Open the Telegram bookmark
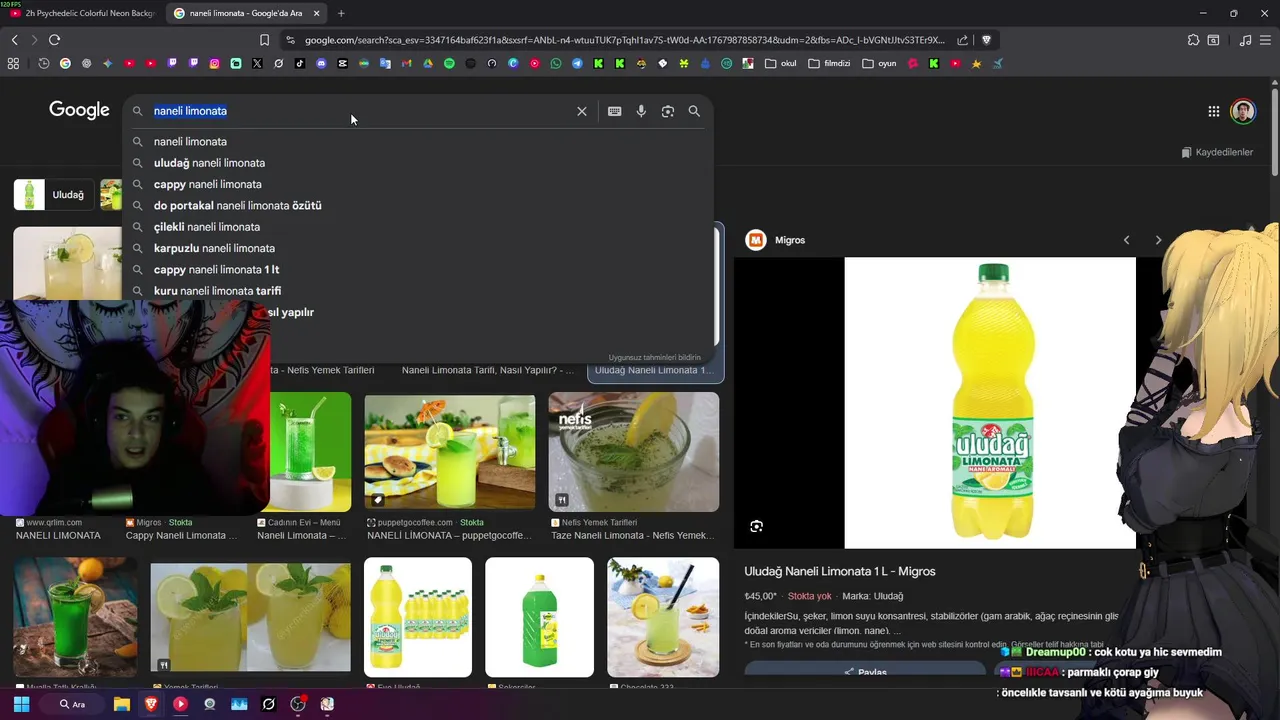 click(x=577, y=63)
